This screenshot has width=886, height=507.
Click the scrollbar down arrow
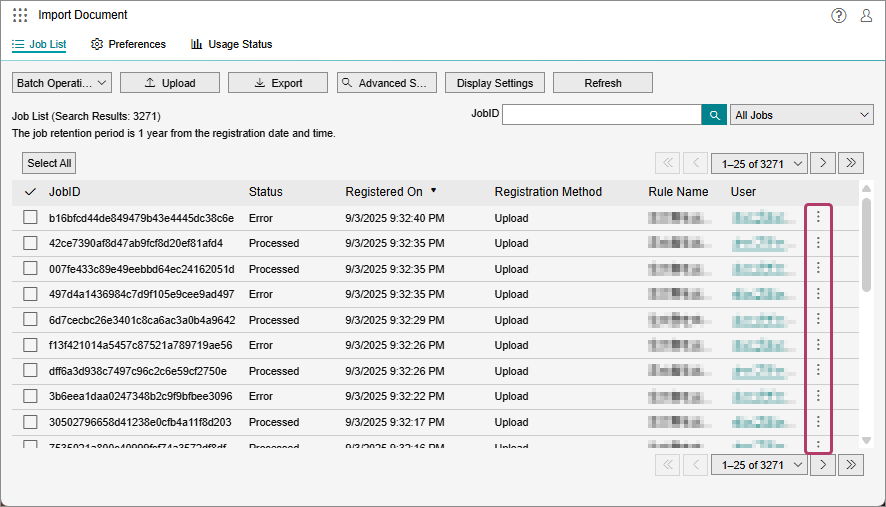866,440
